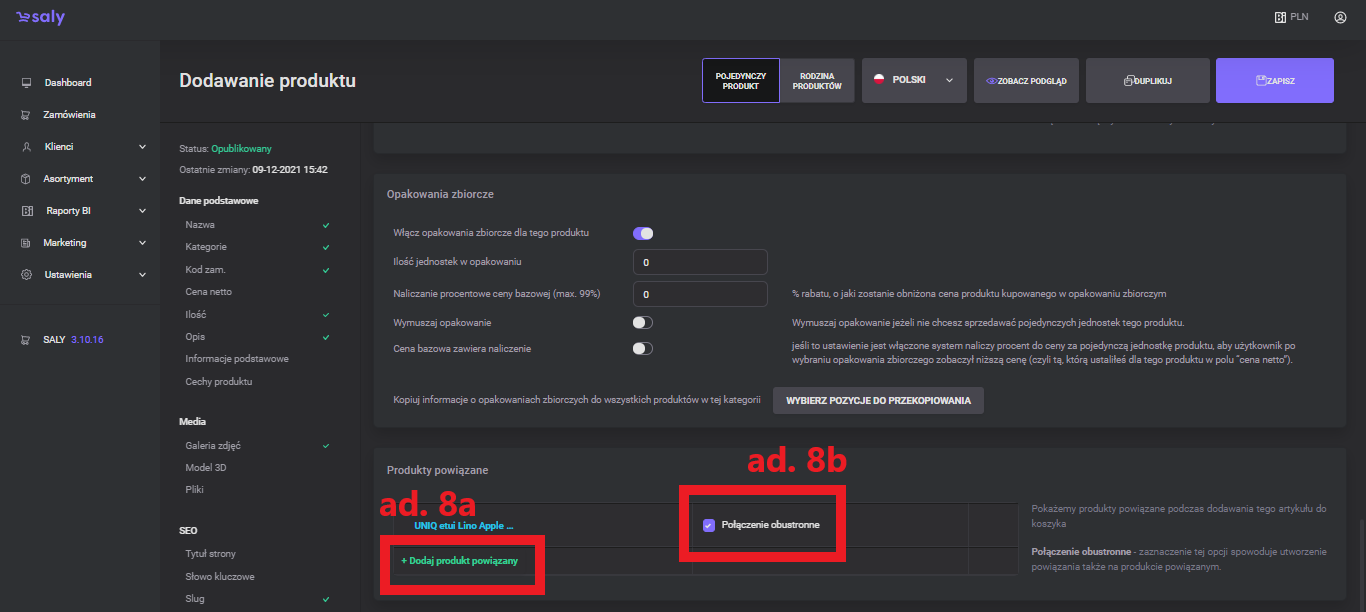The height and width of the screenshot is (612, 1366).
Task: Toggle collective packaging for this product
Action: pyautogui.click(x=642, y=233)
